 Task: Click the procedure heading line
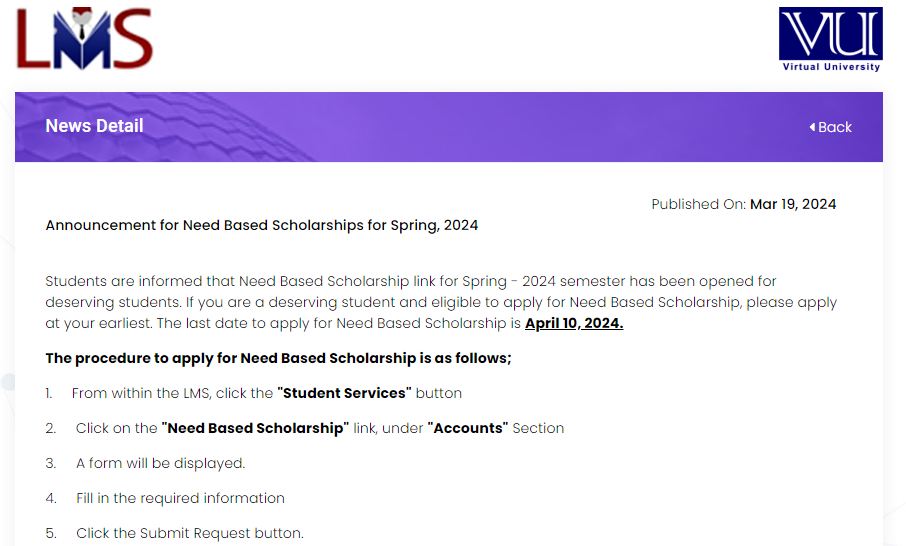coord(279,358)
